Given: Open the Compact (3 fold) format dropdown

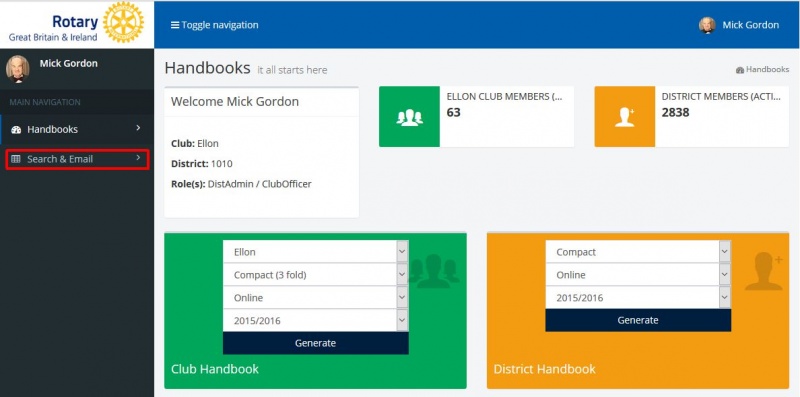Looking at the screenshot, I should 315,275.
